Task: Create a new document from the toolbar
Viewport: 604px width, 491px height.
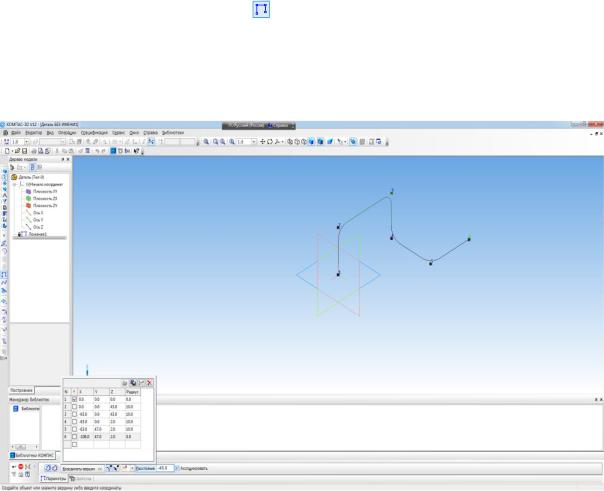Action: click(7, 151)
